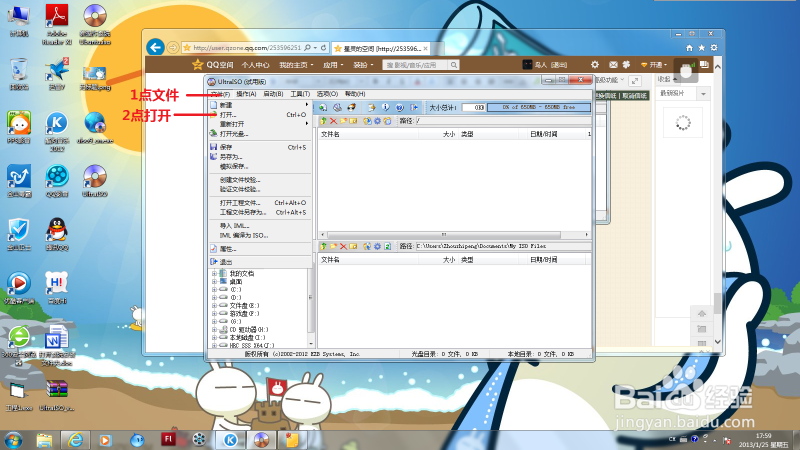Click the Favorites star icon in browser window
800x450 pixels.
pos(702,47)
